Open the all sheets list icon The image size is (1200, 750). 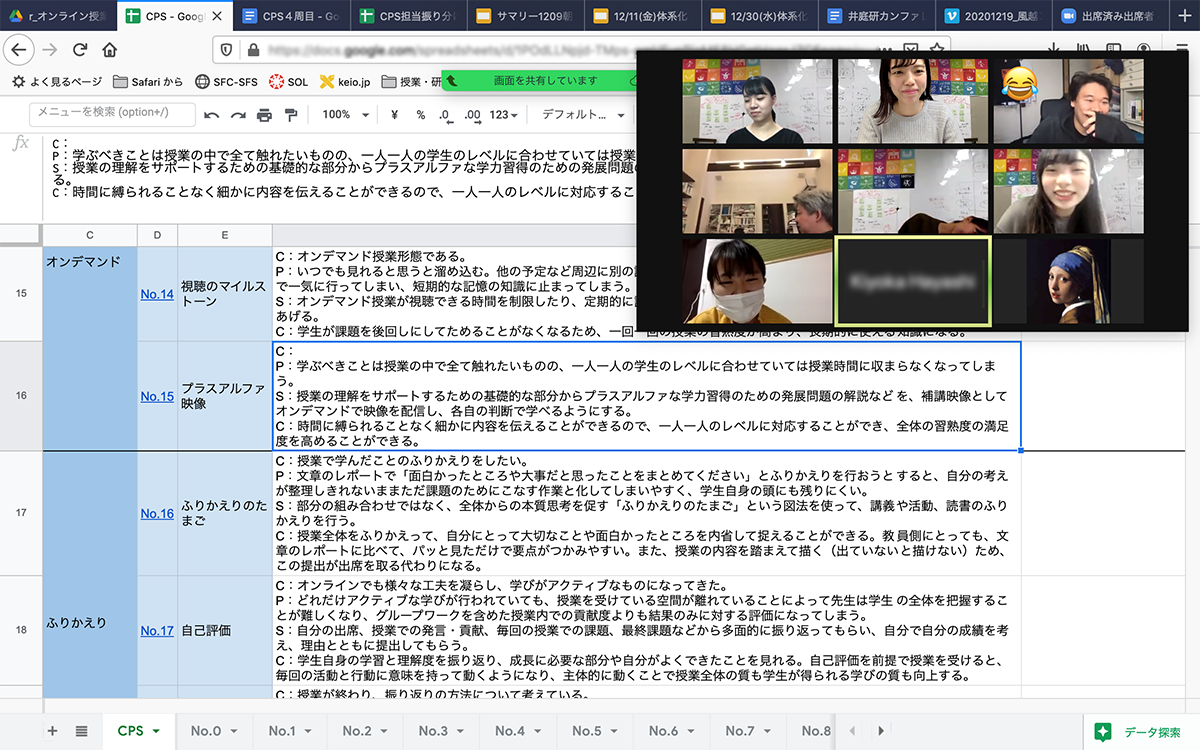click(x=81, y=731)
